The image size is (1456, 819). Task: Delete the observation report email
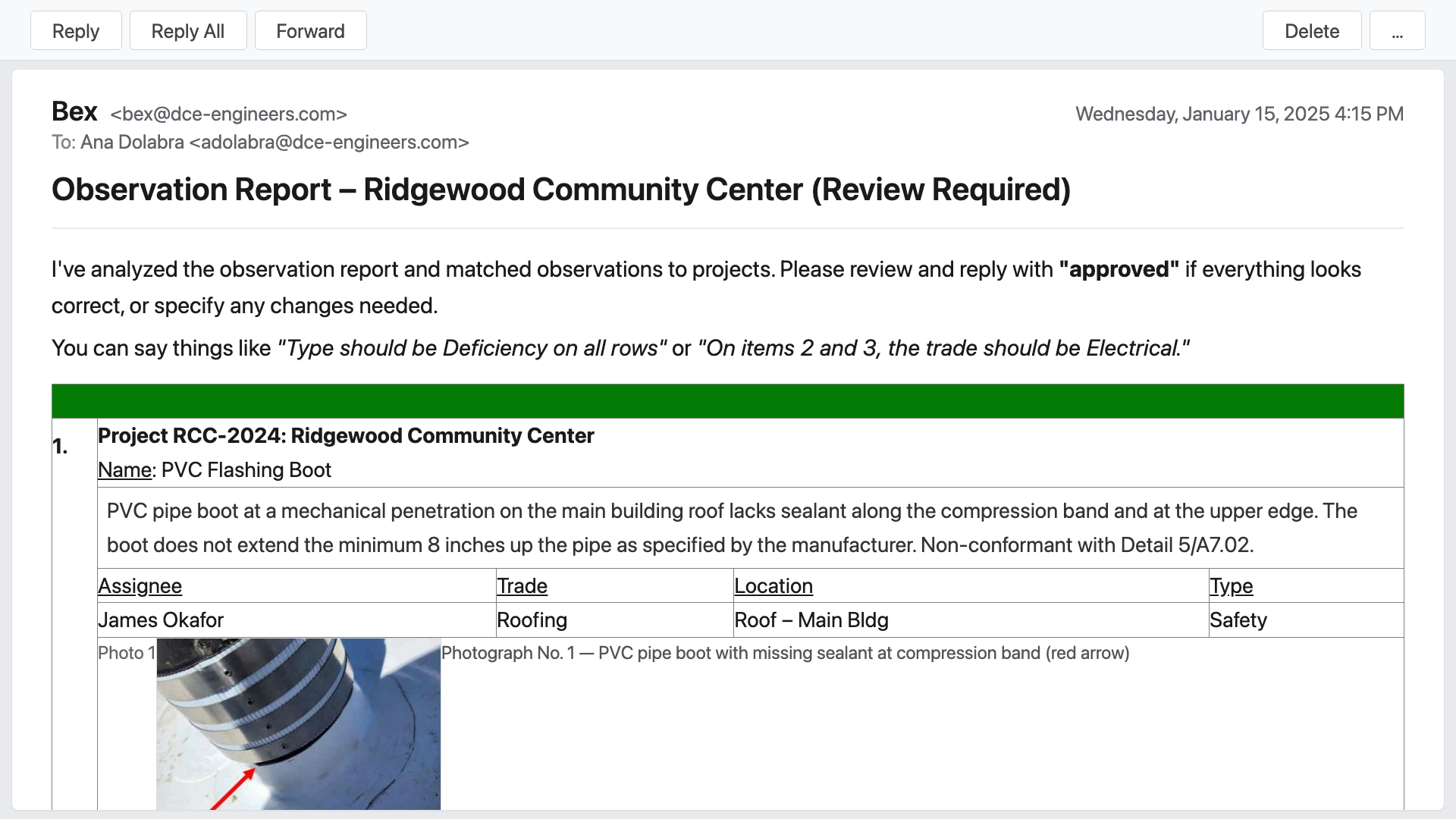coord(1312,31)
